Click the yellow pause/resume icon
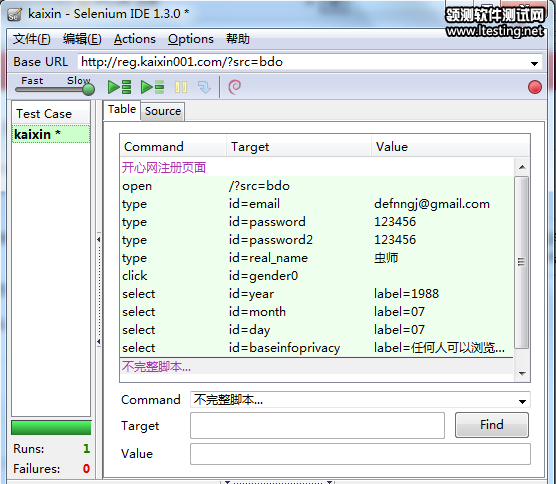 181,87
